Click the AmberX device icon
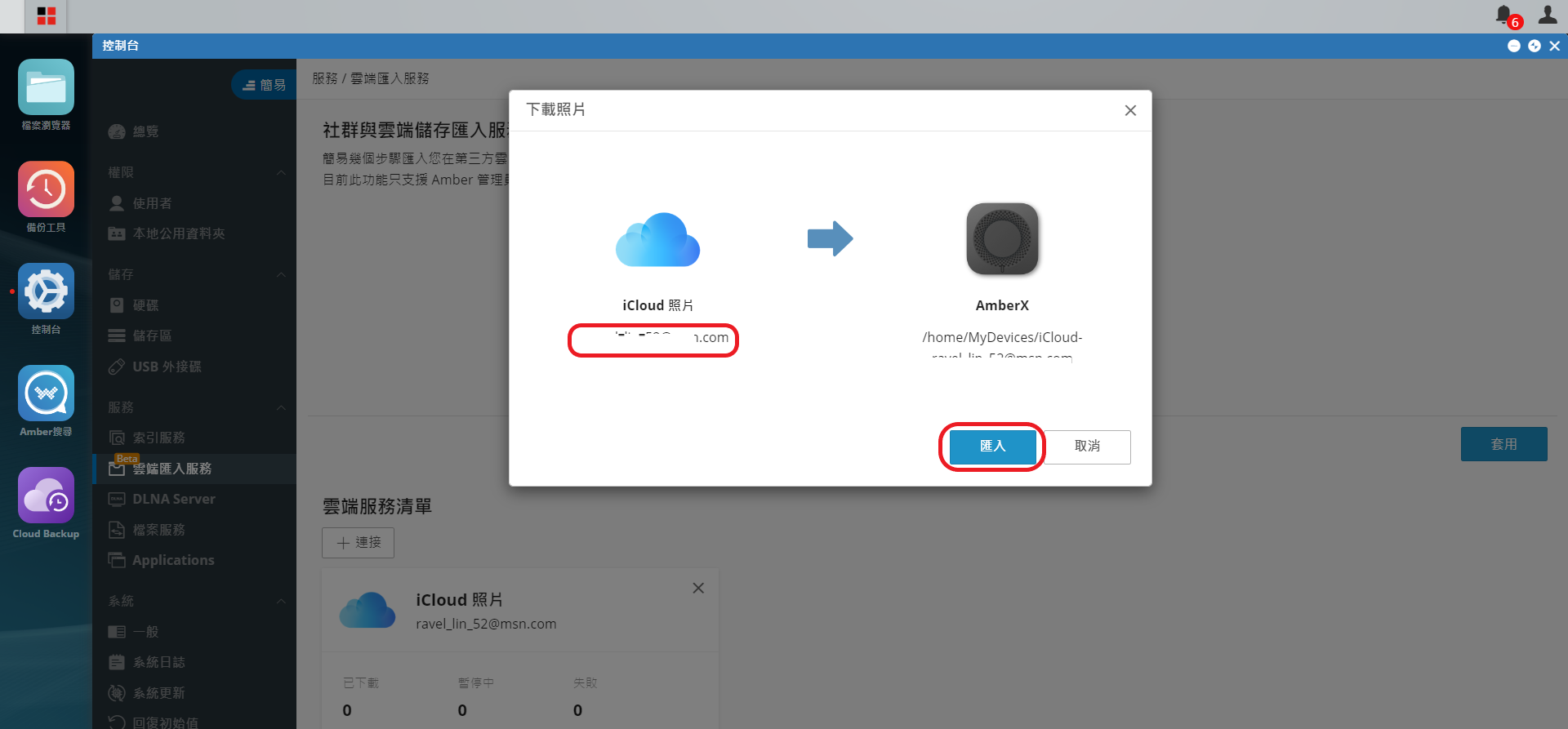 click(1002, 238)
